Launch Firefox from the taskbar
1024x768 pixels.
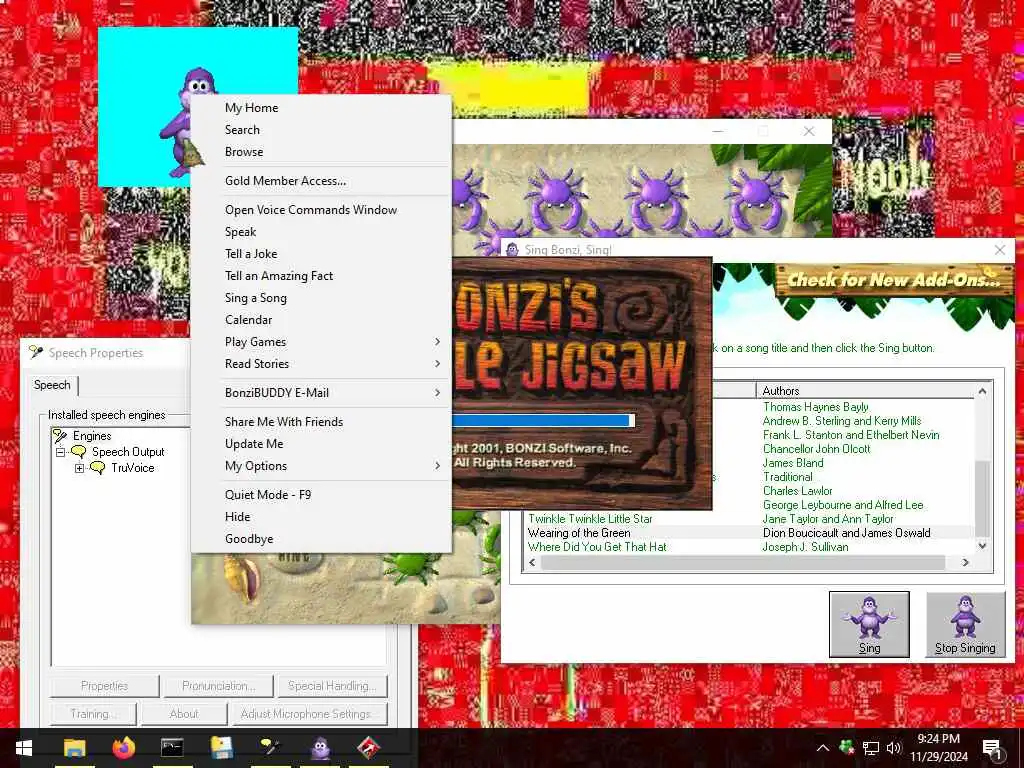coord(123,748)
